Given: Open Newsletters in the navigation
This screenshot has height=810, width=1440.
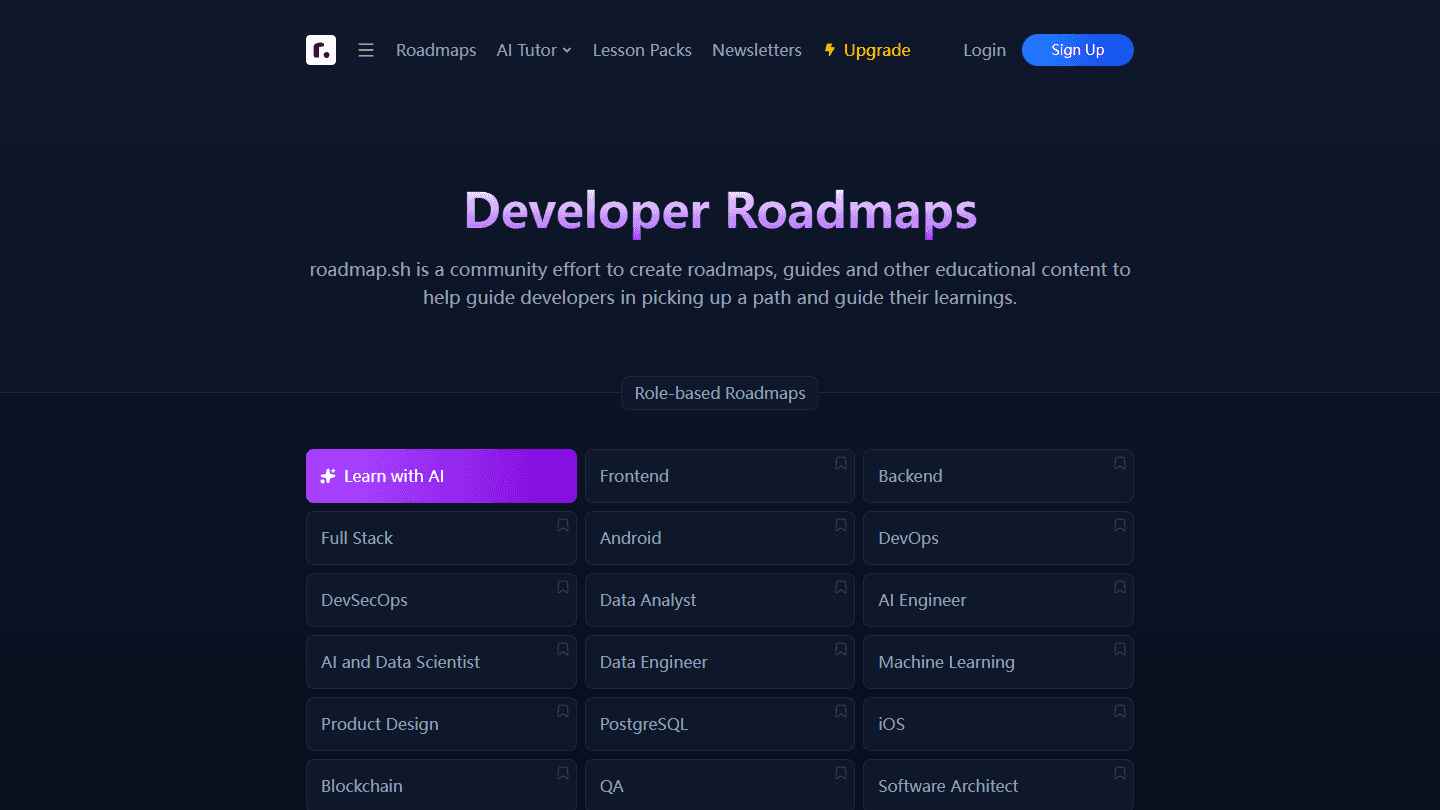Looking at the screenshot, I should coord(757,50).
